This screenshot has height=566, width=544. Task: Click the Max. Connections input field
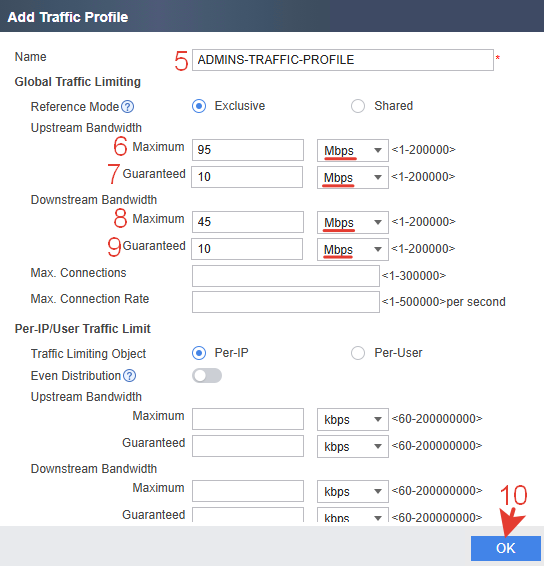point(286,276)
